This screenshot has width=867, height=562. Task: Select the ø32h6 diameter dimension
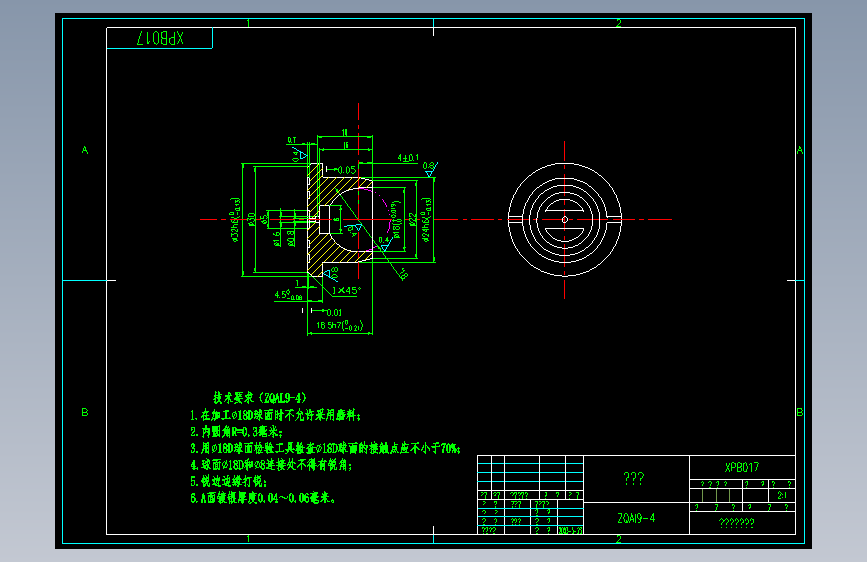[235, 220]
